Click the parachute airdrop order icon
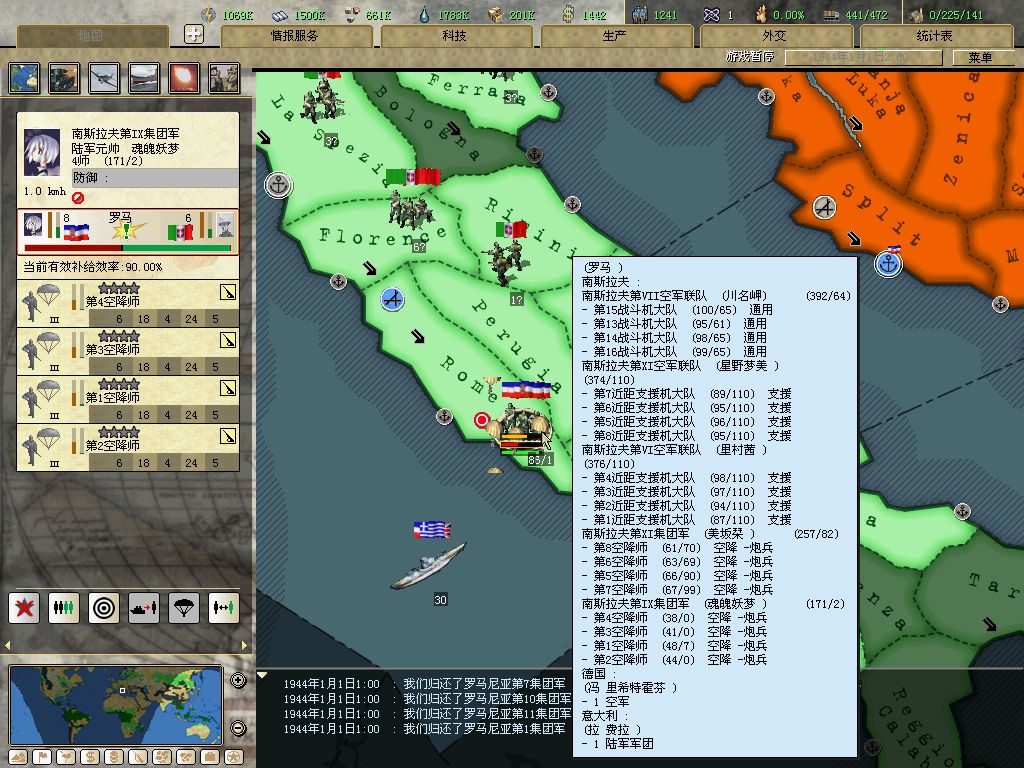 184,608
